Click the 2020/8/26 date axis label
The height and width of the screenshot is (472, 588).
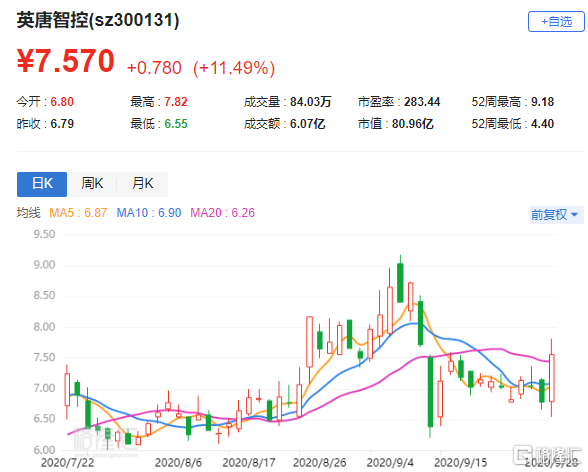pos(320,463)
